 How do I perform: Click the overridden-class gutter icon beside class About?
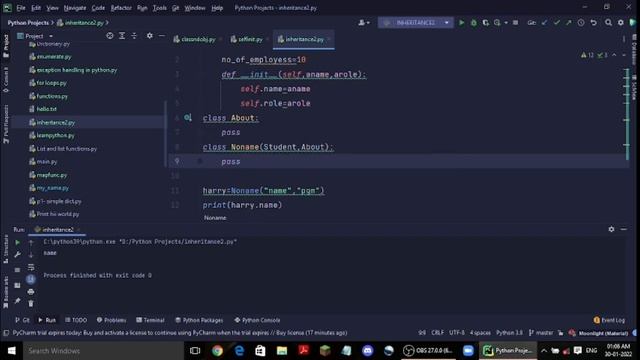click(x=188, y=118)
